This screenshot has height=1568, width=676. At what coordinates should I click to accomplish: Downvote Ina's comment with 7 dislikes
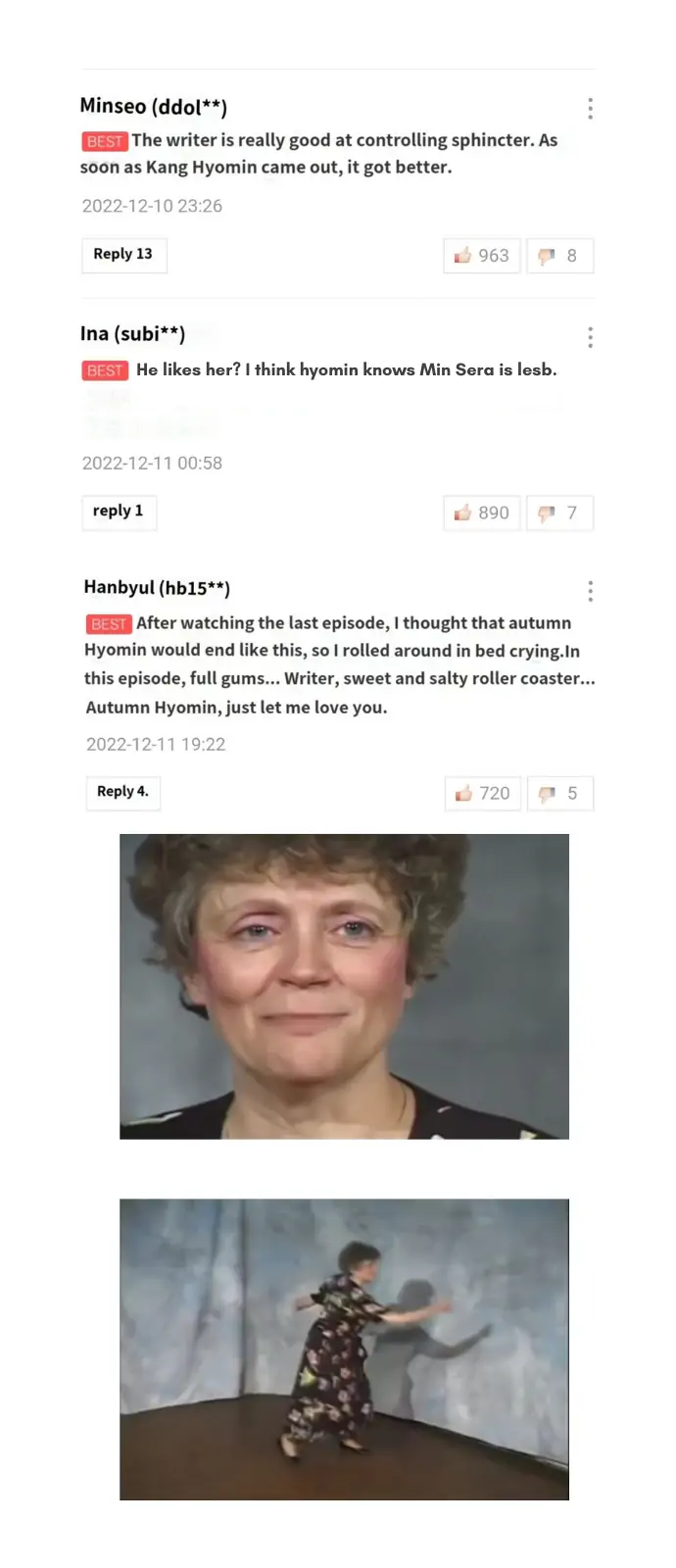click(559, 513)
